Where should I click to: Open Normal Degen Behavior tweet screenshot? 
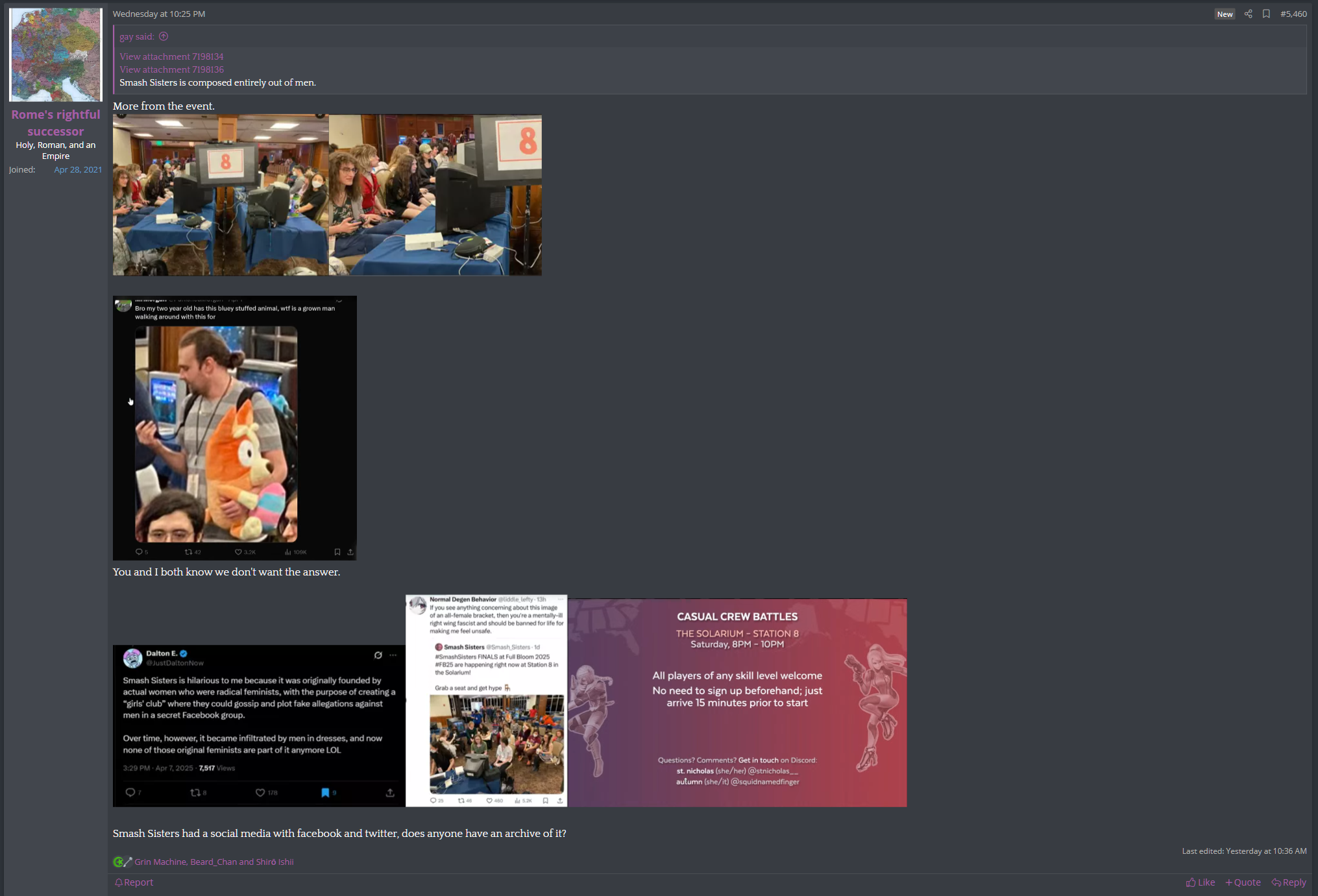[x=486, y=701]
